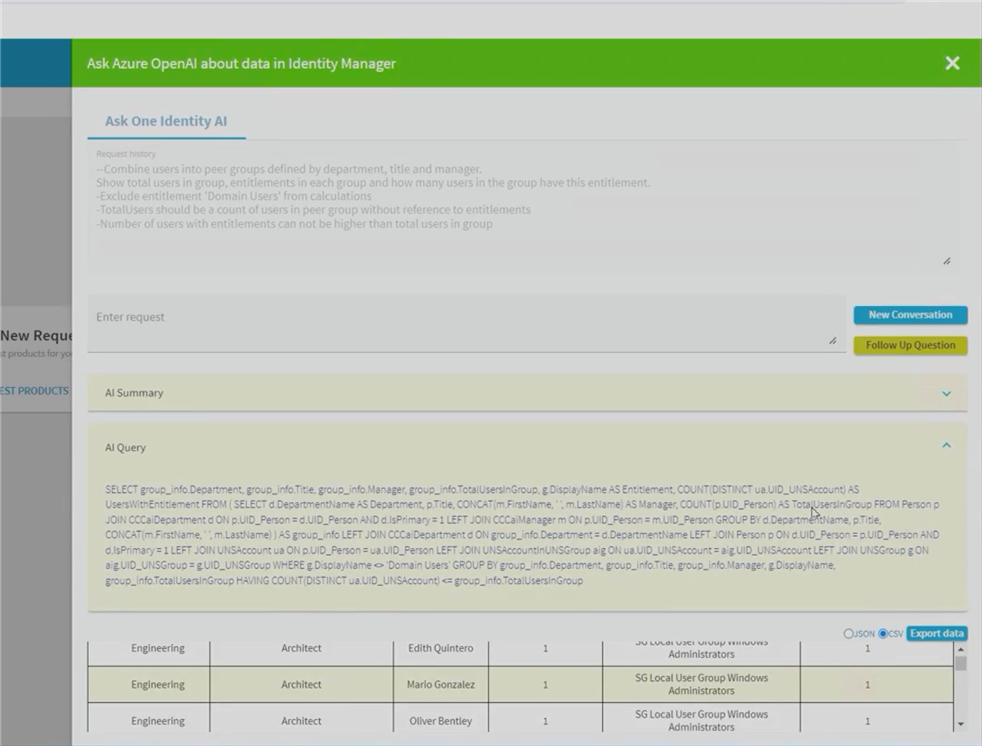Viewport: 982px width, 746px height.
Task: Start a New Conversation
Action: coord(910,315)
